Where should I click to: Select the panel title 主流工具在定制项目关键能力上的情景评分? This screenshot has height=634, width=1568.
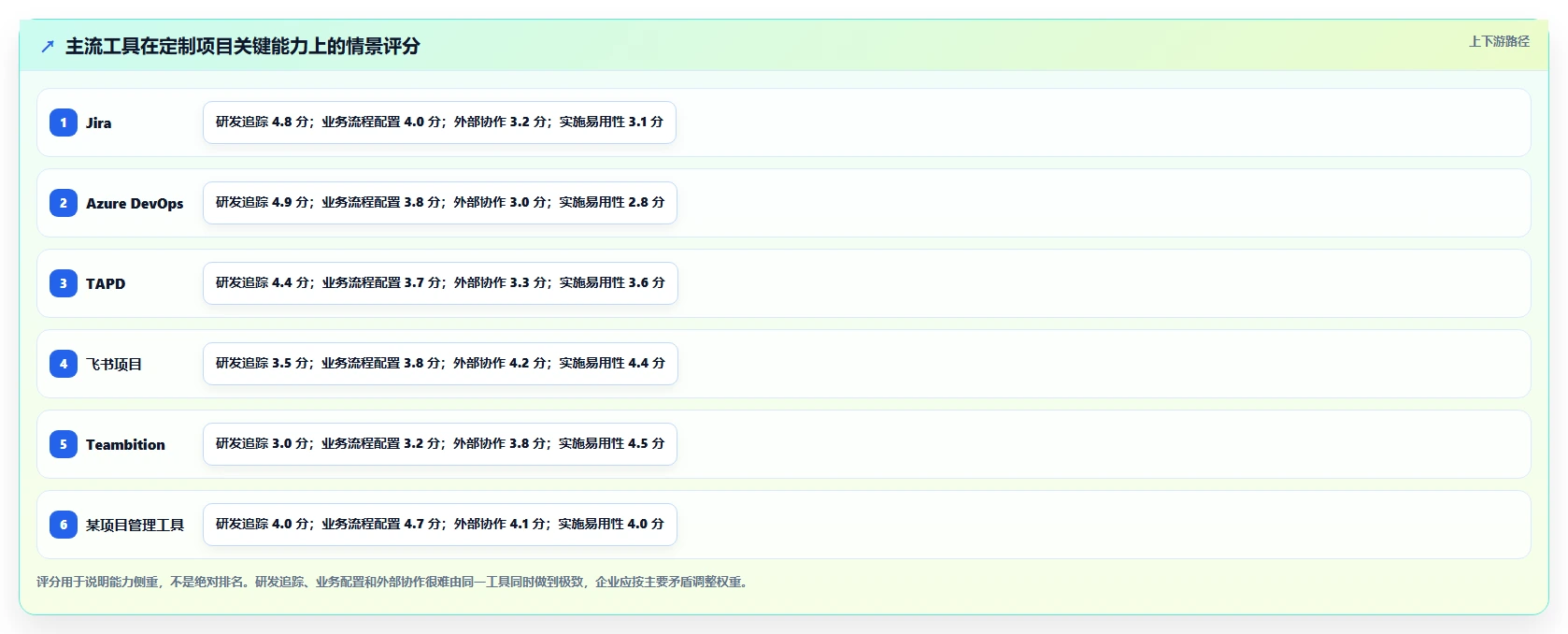coord(243,46)
